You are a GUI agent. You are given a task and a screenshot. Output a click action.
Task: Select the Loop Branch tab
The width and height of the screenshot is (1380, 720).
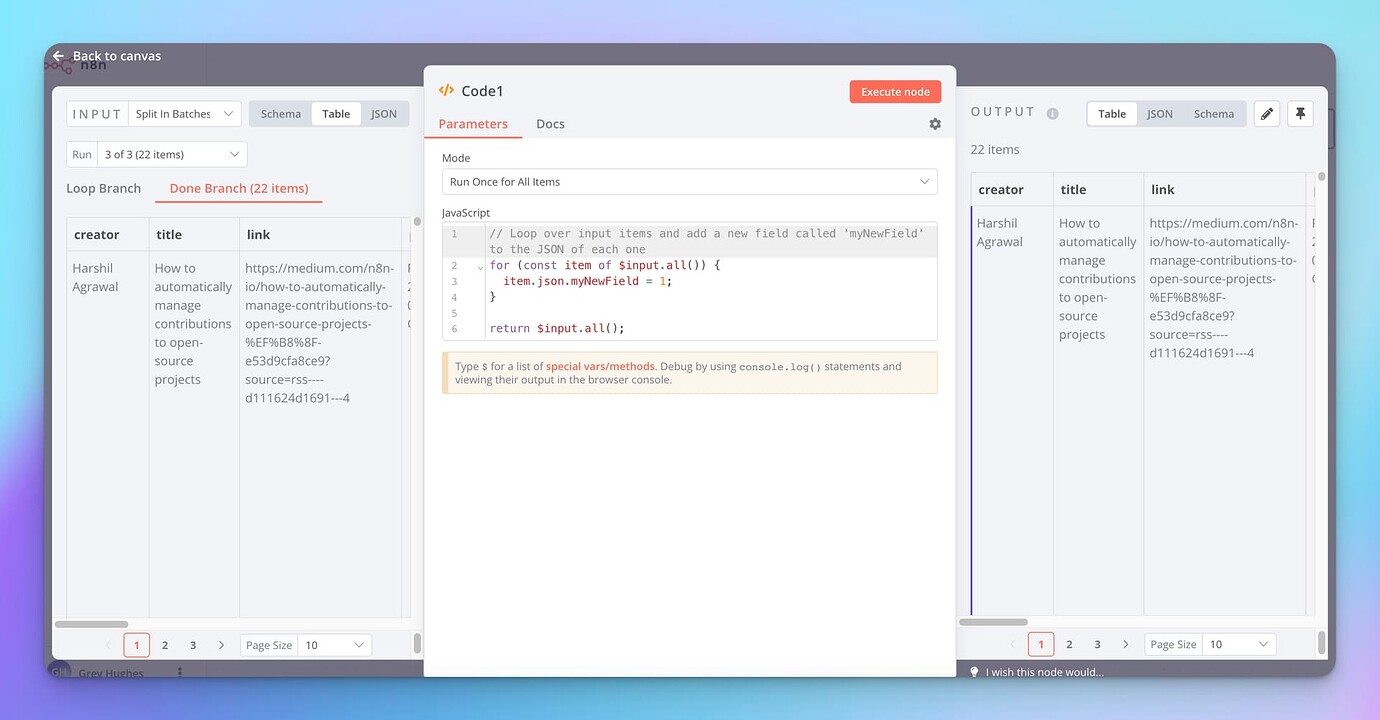point(104,188)
